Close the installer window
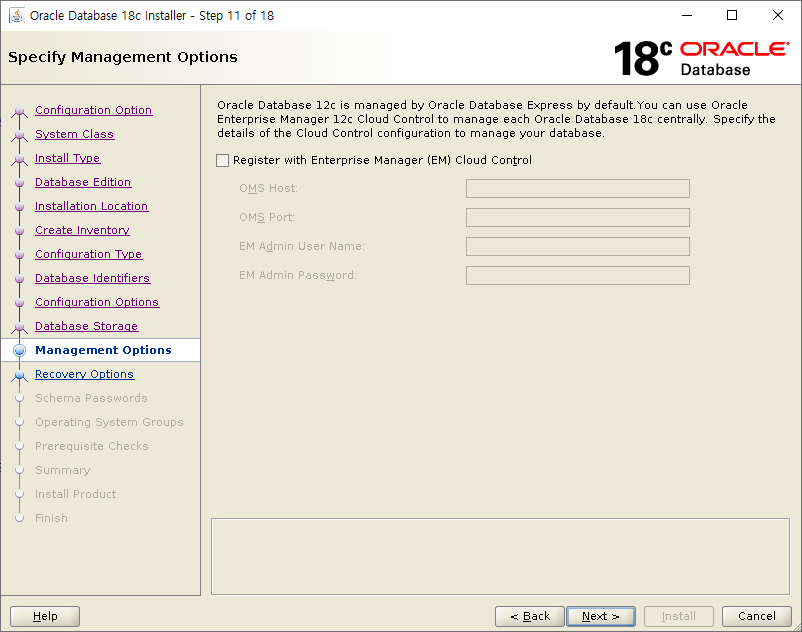The image size is (802, 632). 777,15
